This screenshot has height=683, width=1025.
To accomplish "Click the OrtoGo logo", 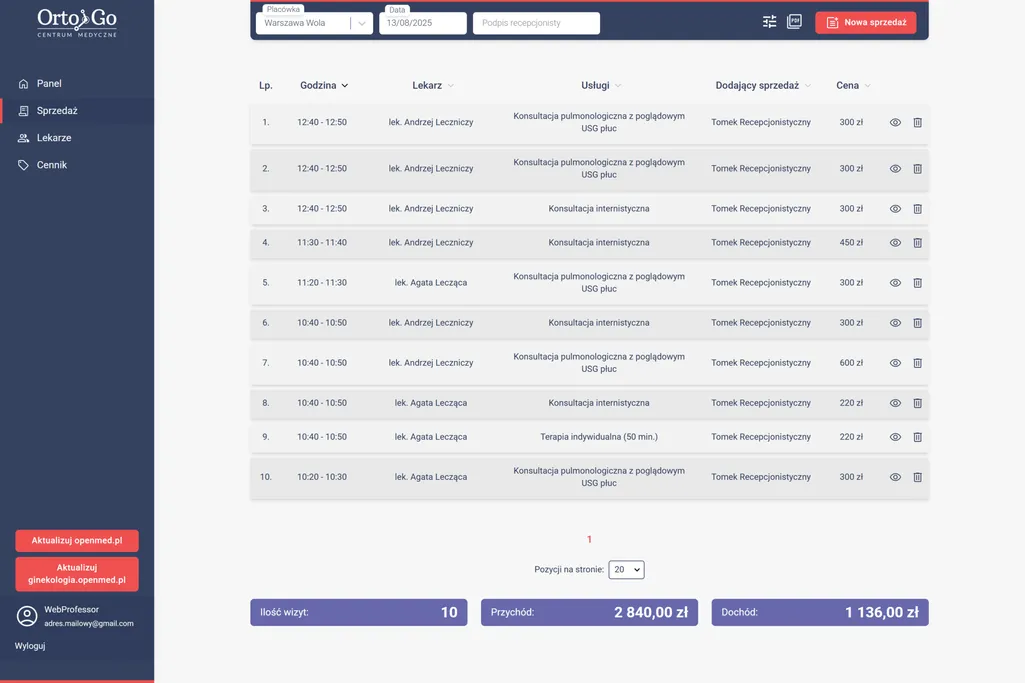I will click(x=77, y=23).
